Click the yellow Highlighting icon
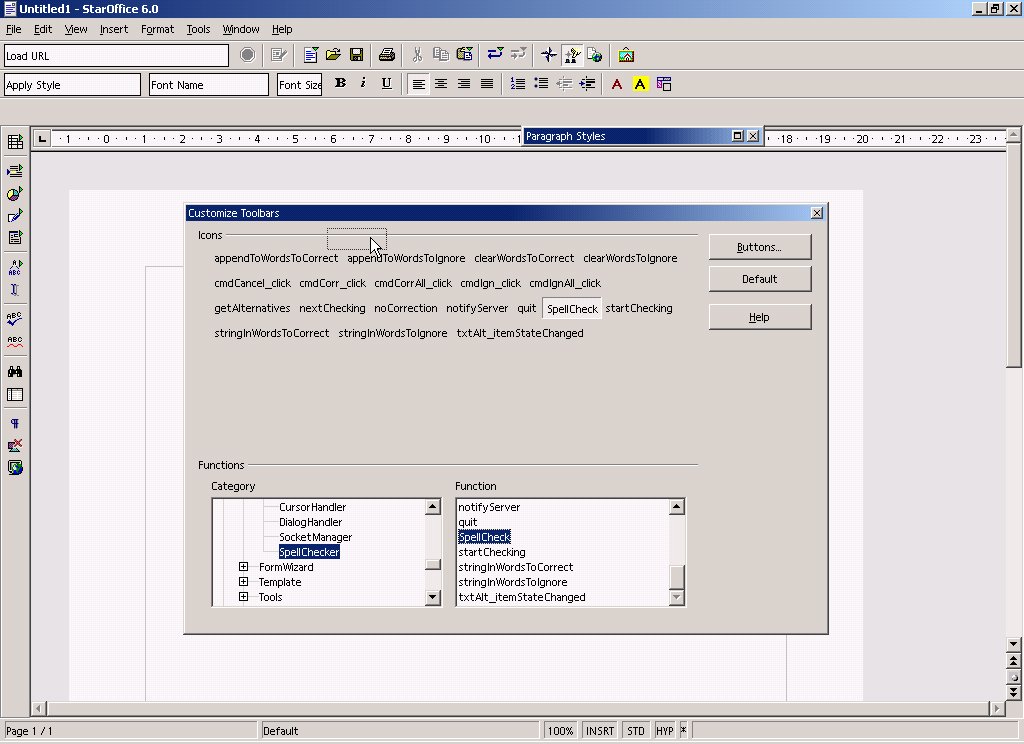1024x744 pixels. tap(640, 84)
